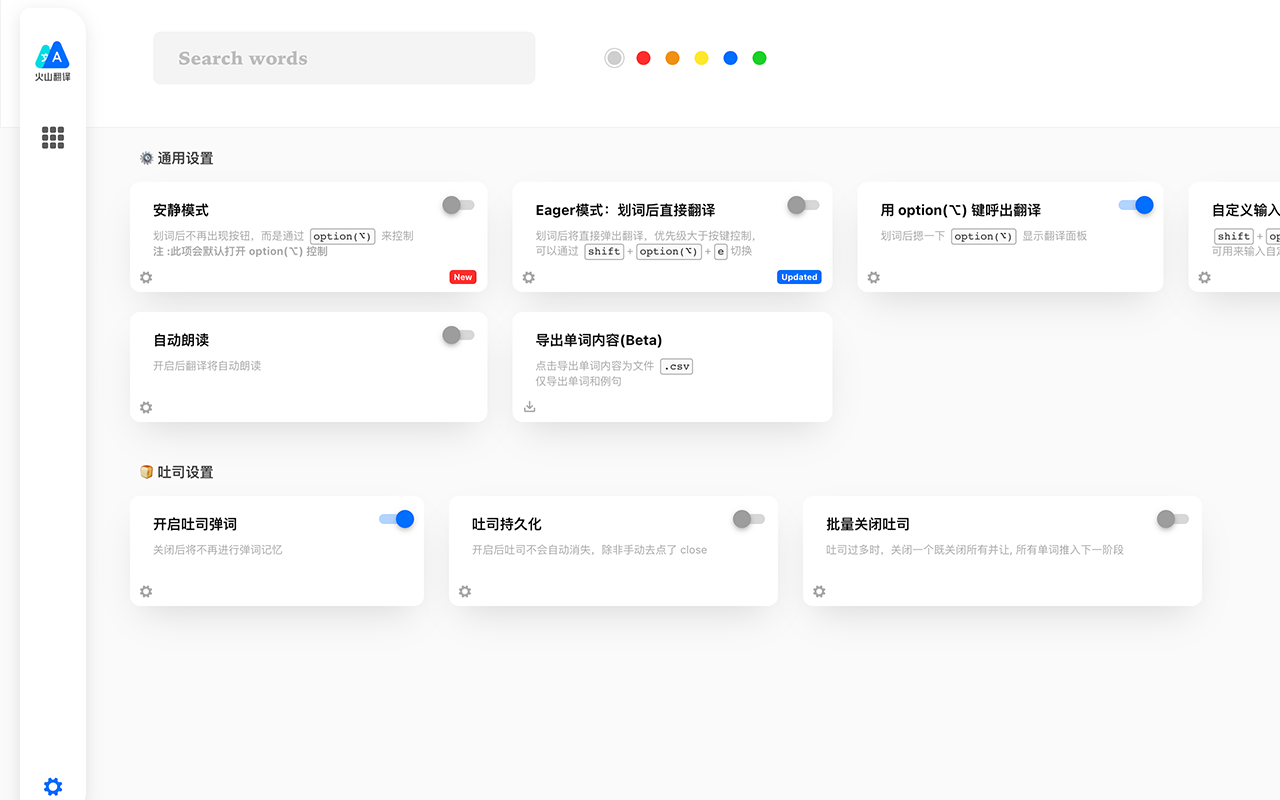Open the blue settings gear in sidebar
The width and height of the screenshot is (1280, 800).
click(x=53, y=787)
